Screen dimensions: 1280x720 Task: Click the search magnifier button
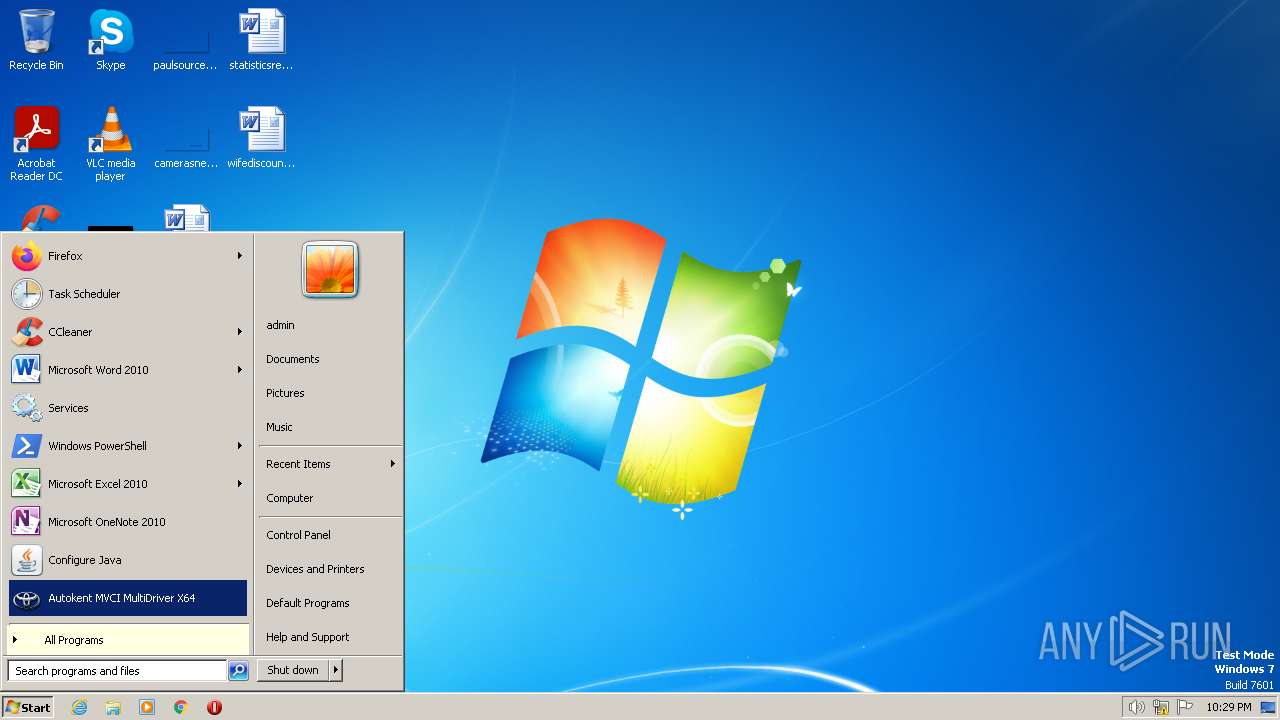point(238,671)
